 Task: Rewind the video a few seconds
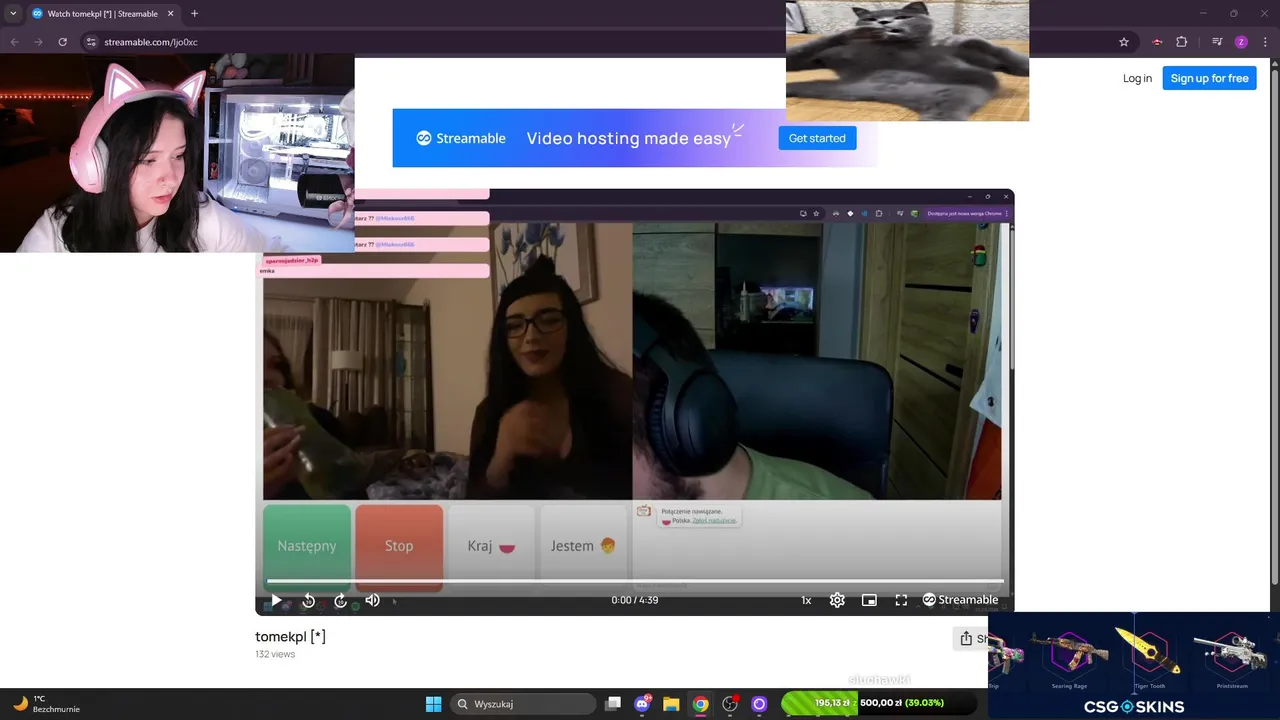[x=309, y=600]
